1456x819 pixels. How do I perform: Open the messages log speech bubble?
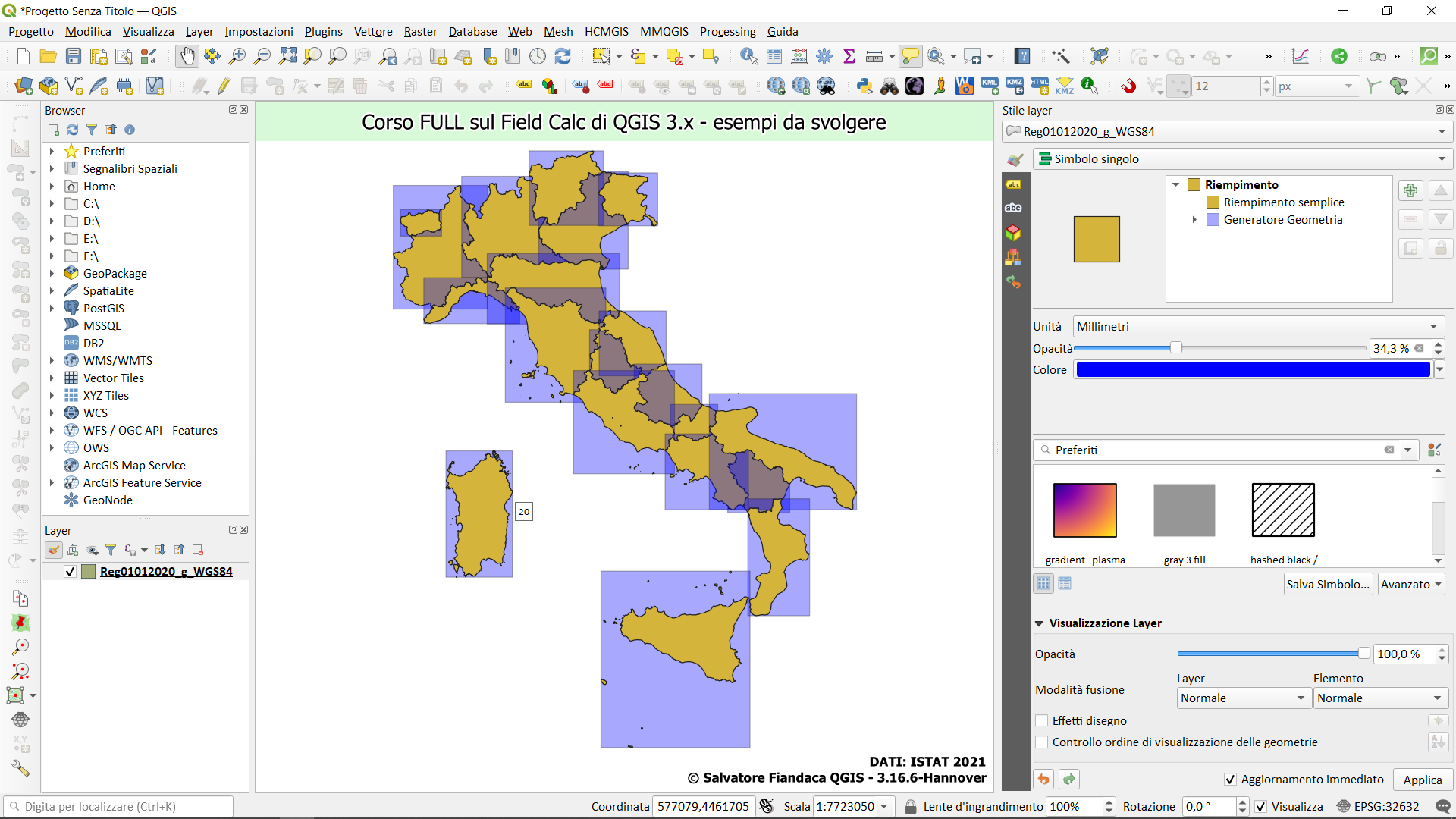tap(1442, 806)
